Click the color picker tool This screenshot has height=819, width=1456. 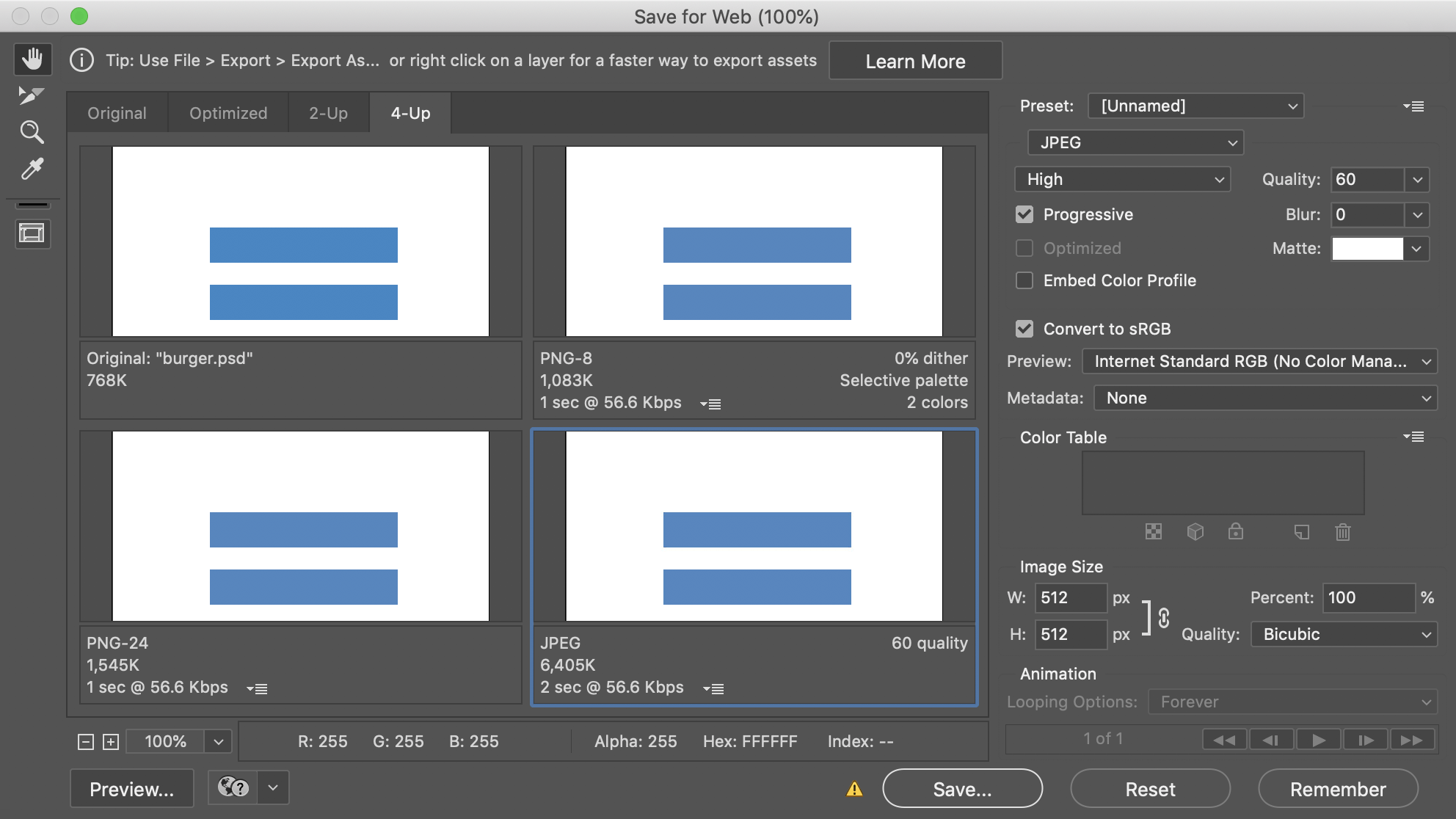tap(33, 167)
